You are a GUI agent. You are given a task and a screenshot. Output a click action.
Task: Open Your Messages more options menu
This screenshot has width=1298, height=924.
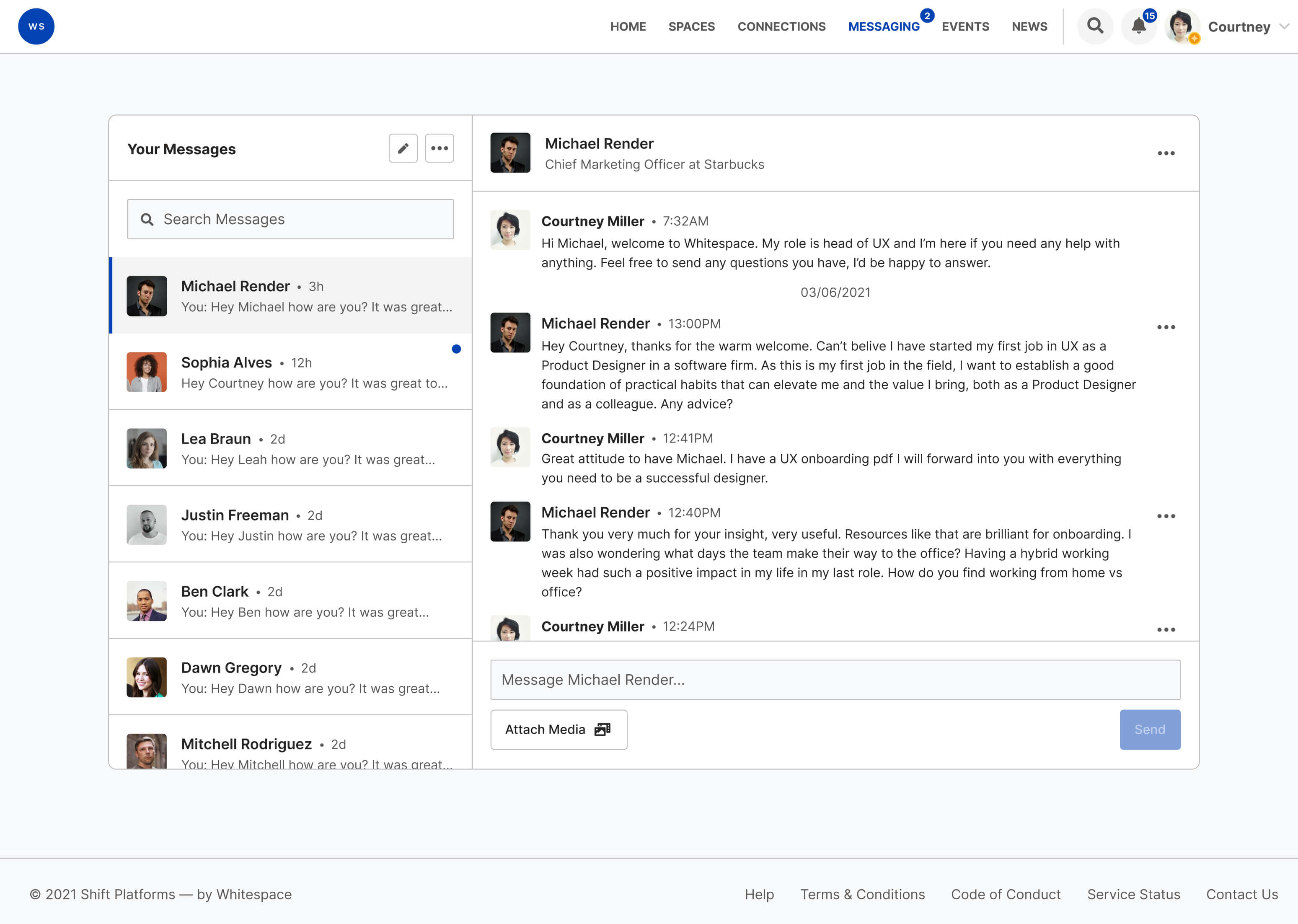tap(439, 148)
